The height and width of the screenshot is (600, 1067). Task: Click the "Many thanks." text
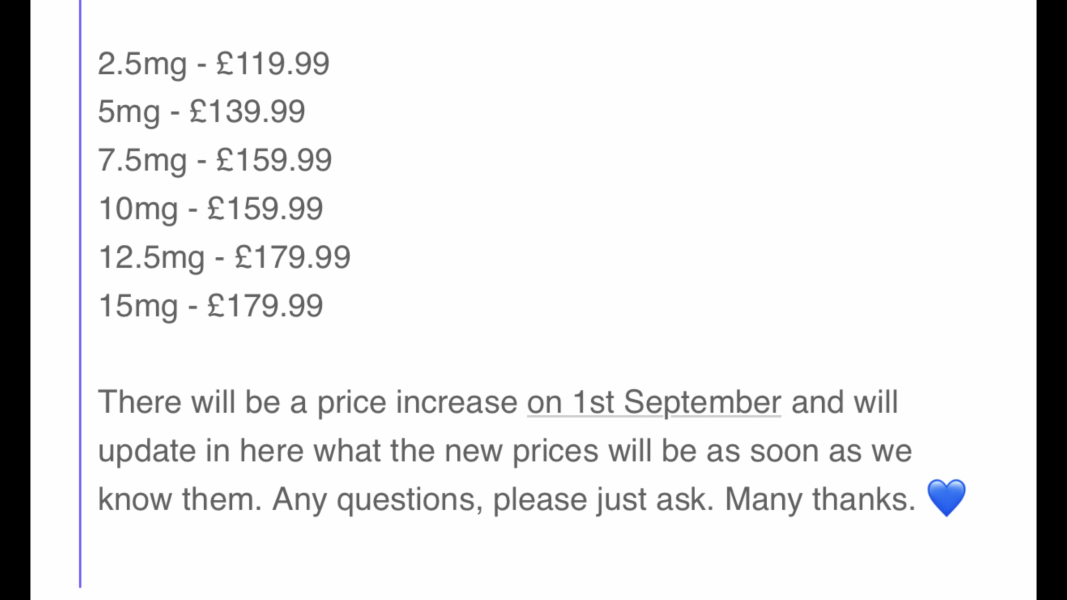pos(820,499)
